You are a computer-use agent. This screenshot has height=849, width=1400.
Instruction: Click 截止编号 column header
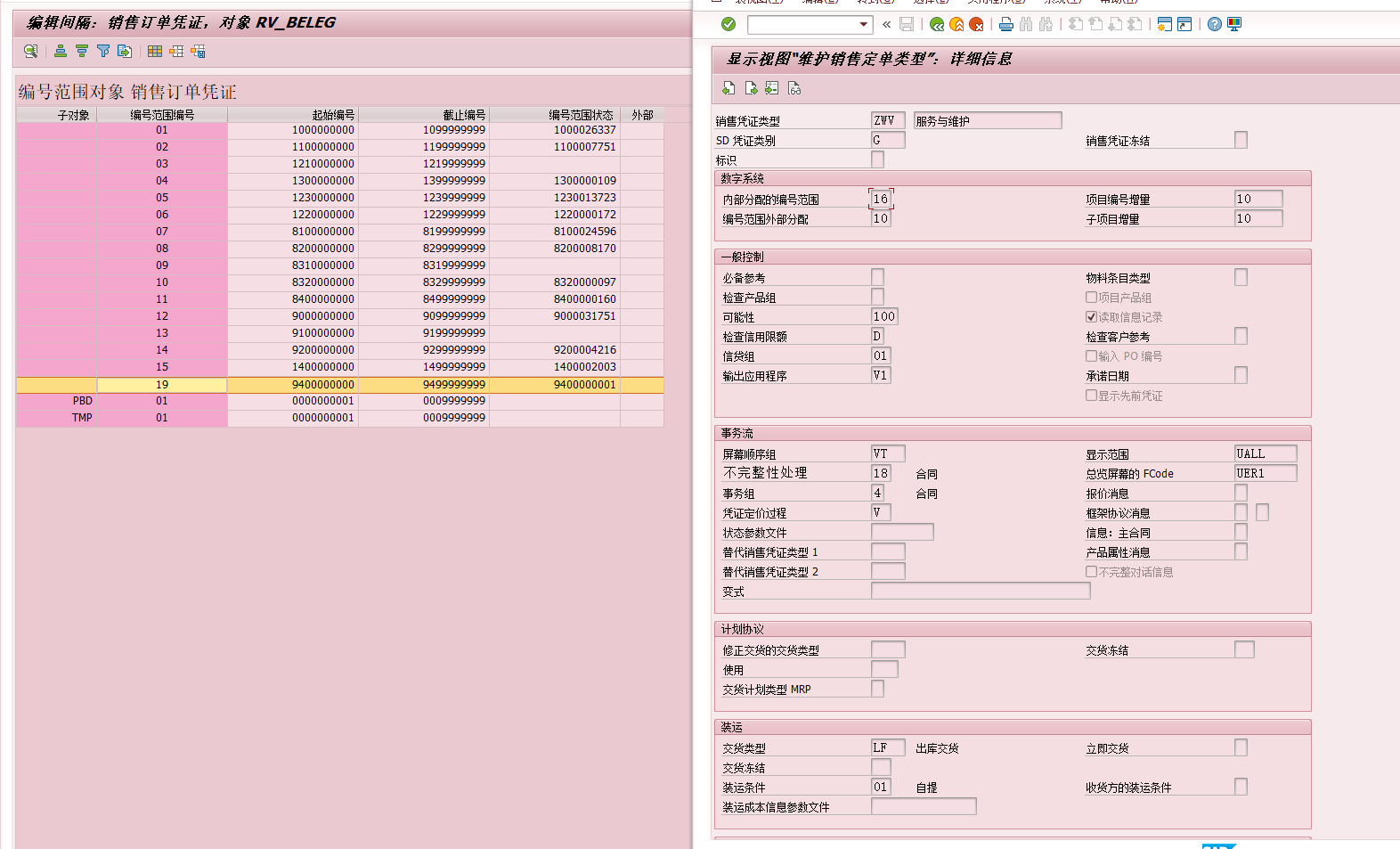424,115
